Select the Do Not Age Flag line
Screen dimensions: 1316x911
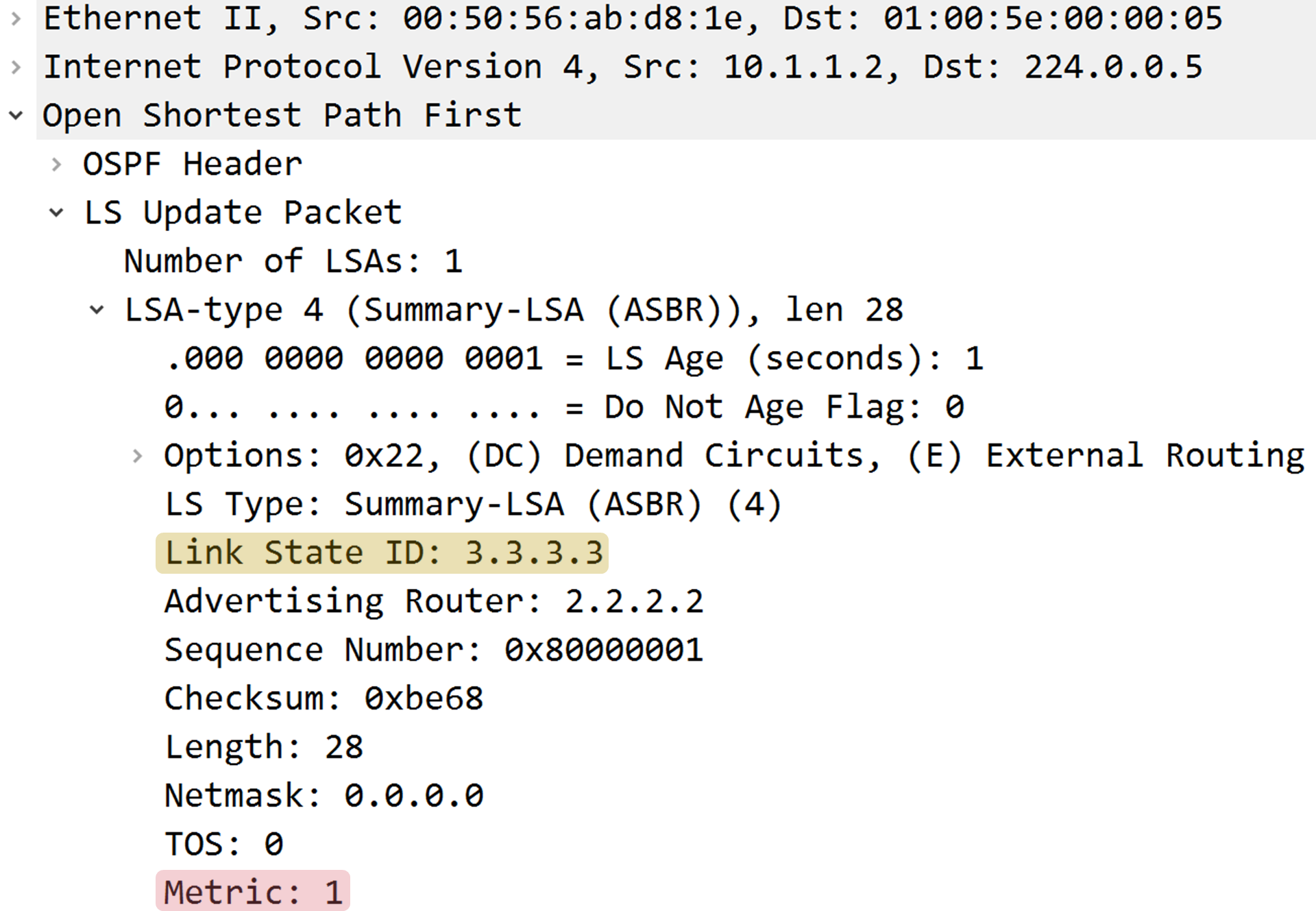pos(563,407)
